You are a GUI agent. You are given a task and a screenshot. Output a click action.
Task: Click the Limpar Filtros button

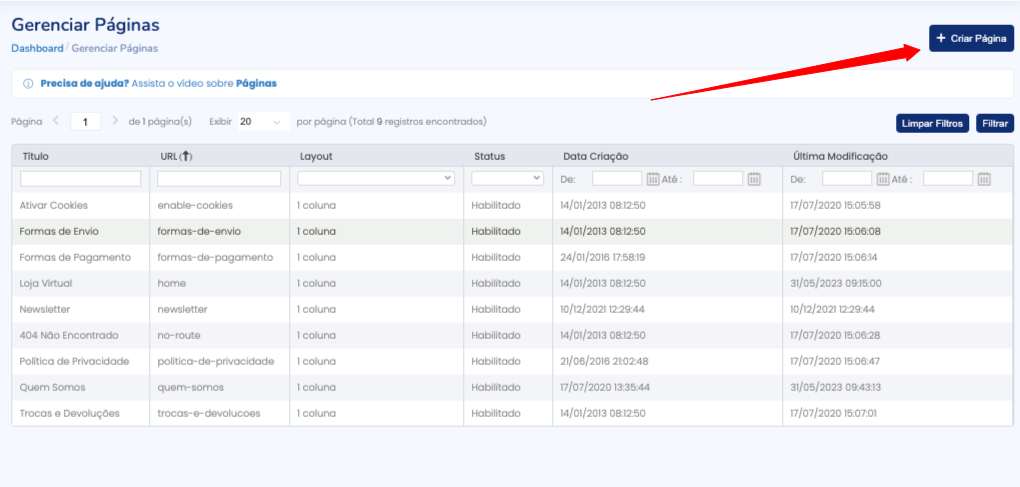click(932, 123)
